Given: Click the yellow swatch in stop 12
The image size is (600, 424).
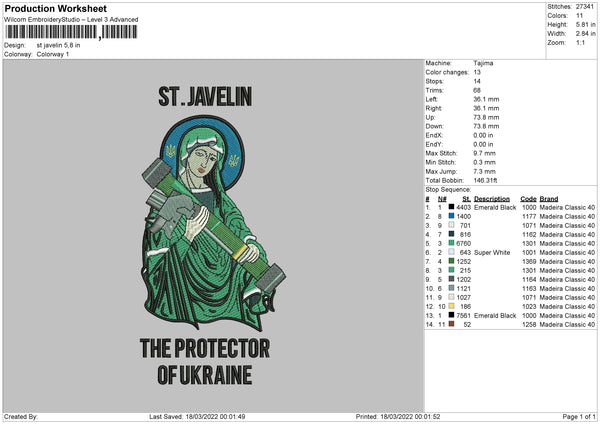Looking at the screenshot, I should (452, 306).
